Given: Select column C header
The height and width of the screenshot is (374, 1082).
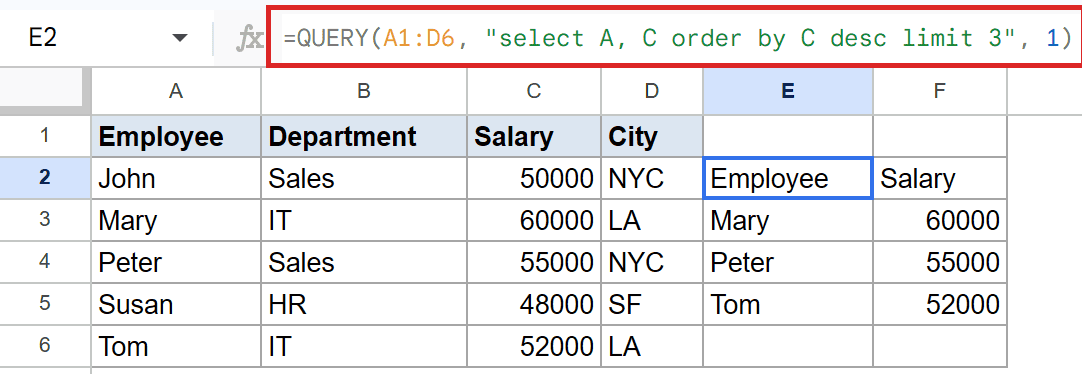Looking at the screenshot, I should pos(533,91).
